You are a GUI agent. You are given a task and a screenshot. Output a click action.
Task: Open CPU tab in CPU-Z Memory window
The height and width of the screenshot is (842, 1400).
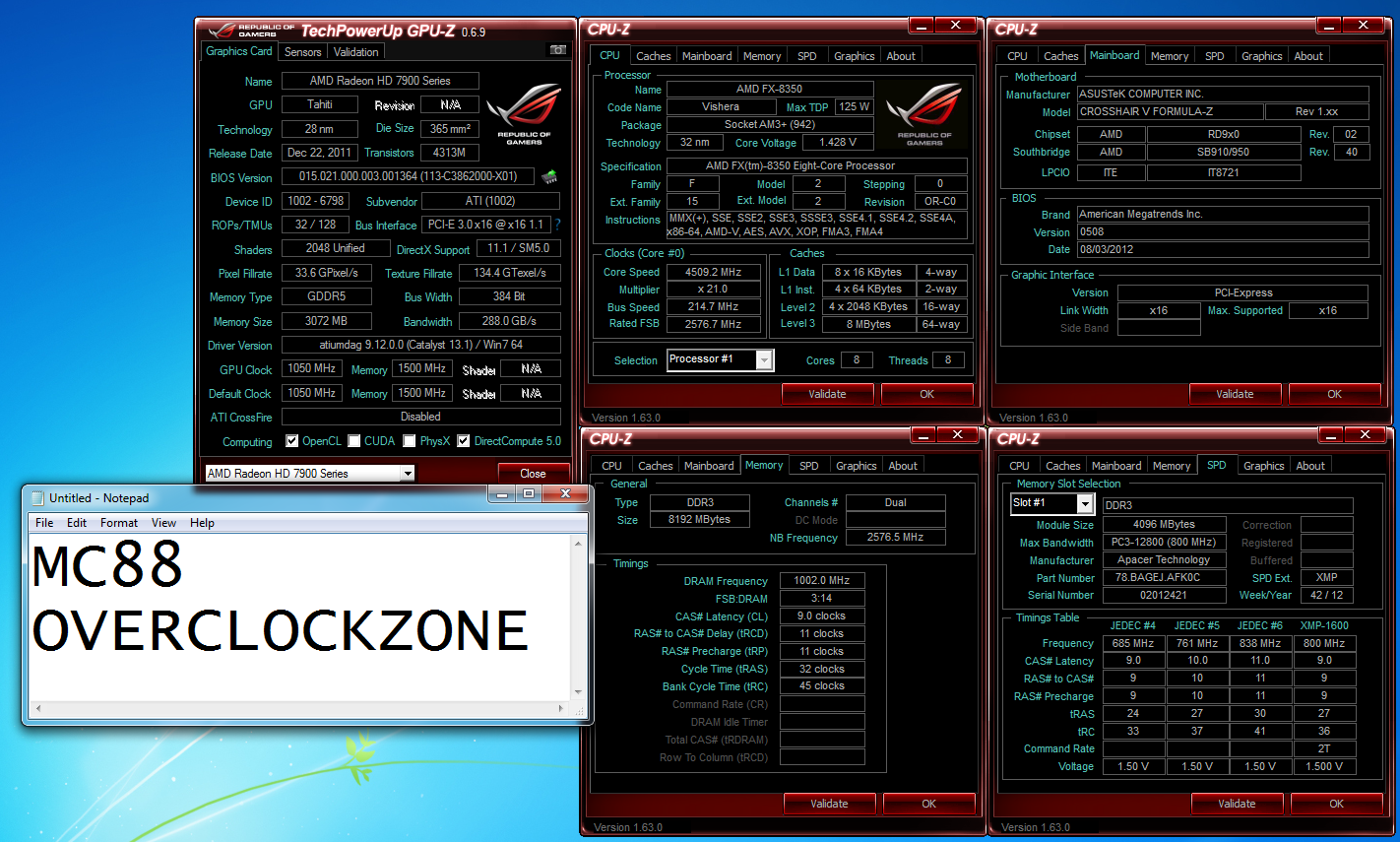(611, 466)
